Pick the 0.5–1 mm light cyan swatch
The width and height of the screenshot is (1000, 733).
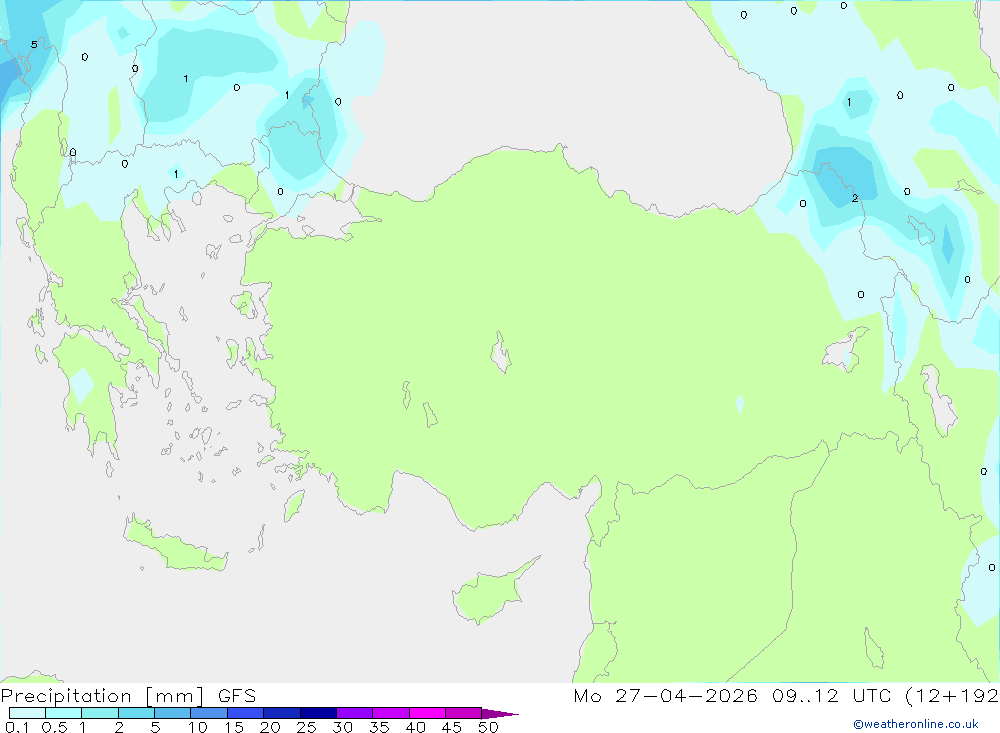(64, 713)
